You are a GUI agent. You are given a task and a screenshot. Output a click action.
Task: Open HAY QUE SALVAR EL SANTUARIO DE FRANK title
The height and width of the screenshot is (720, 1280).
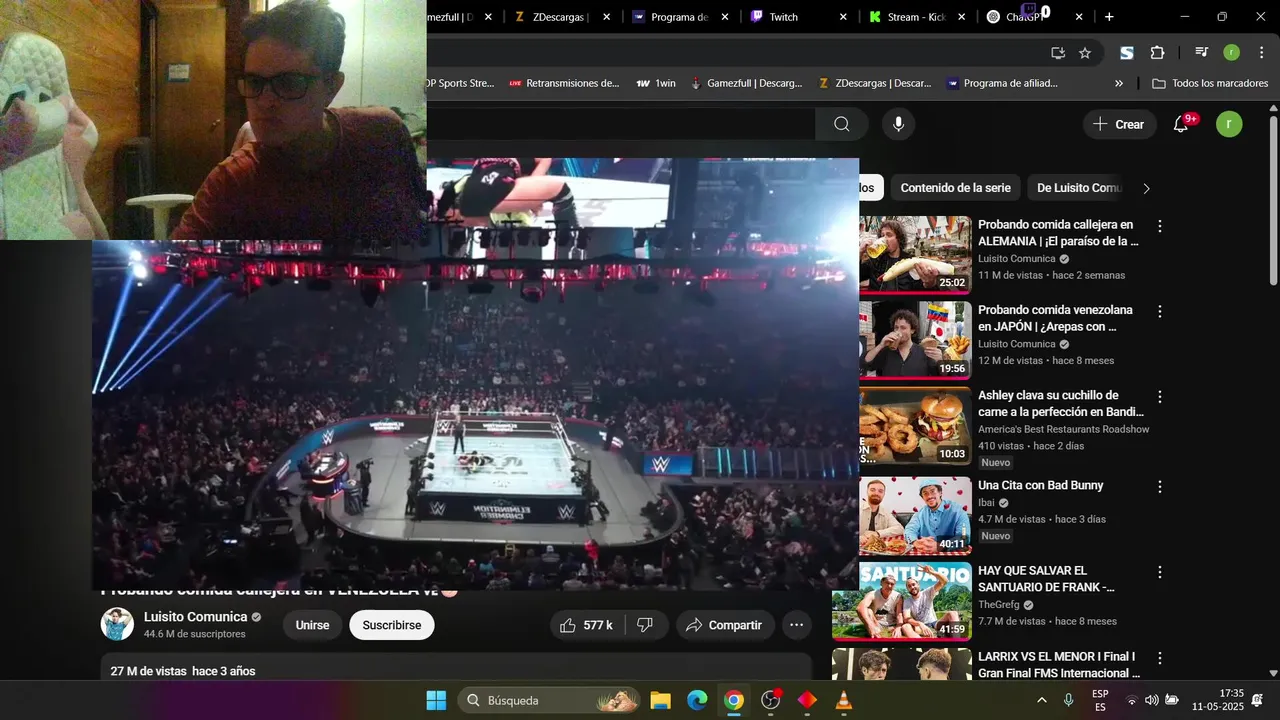click(x=1046, y=579)
